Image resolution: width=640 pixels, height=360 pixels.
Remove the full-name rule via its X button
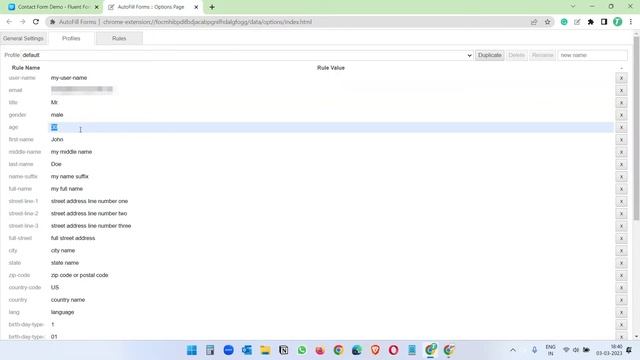tap(621, 189)
